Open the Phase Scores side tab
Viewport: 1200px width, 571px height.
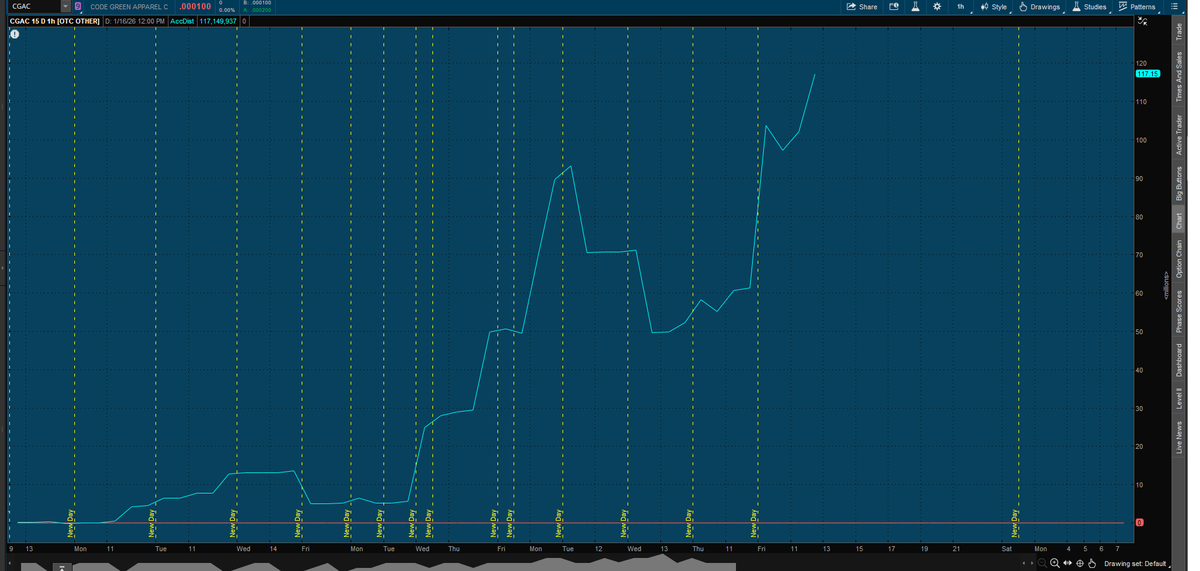pyautogui.click(x=1180, y=311)
